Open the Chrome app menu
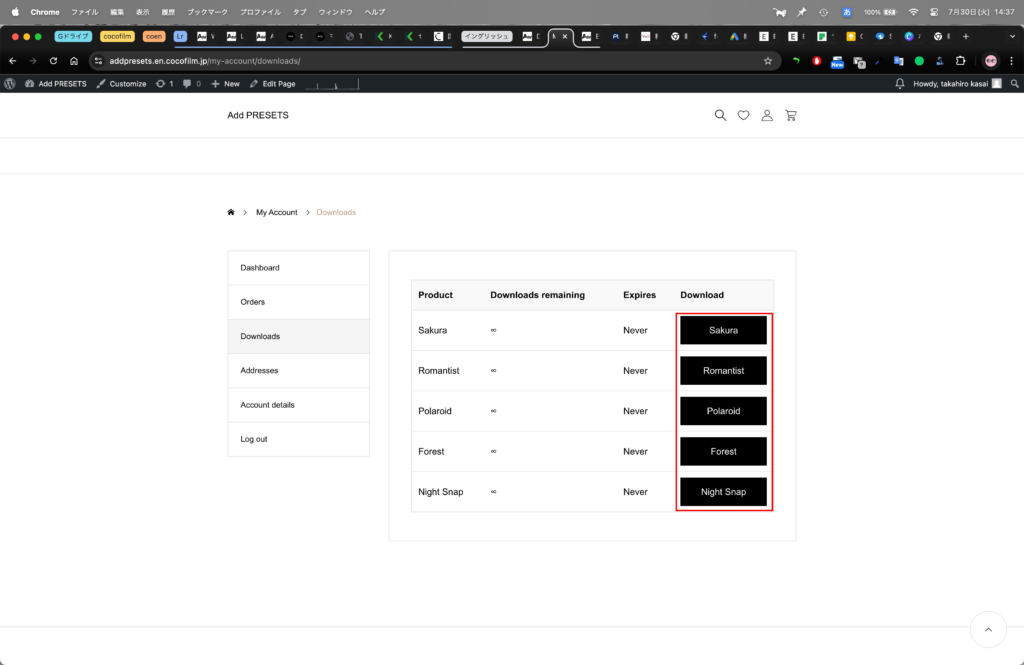Screen dimensions: 1024x665 click(44, 12)
